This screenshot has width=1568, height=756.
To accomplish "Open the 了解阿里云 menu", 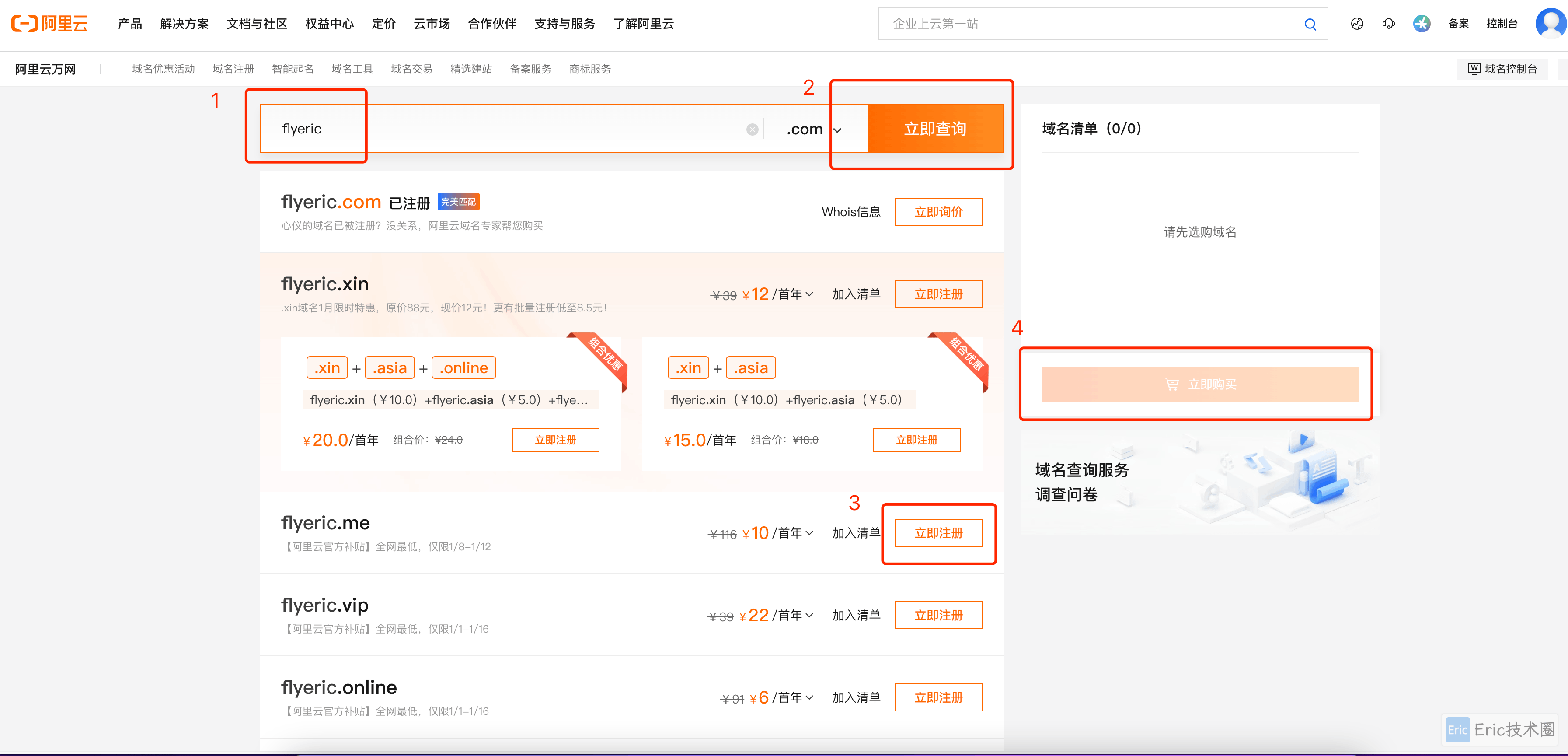I will [x=643, y=24].
